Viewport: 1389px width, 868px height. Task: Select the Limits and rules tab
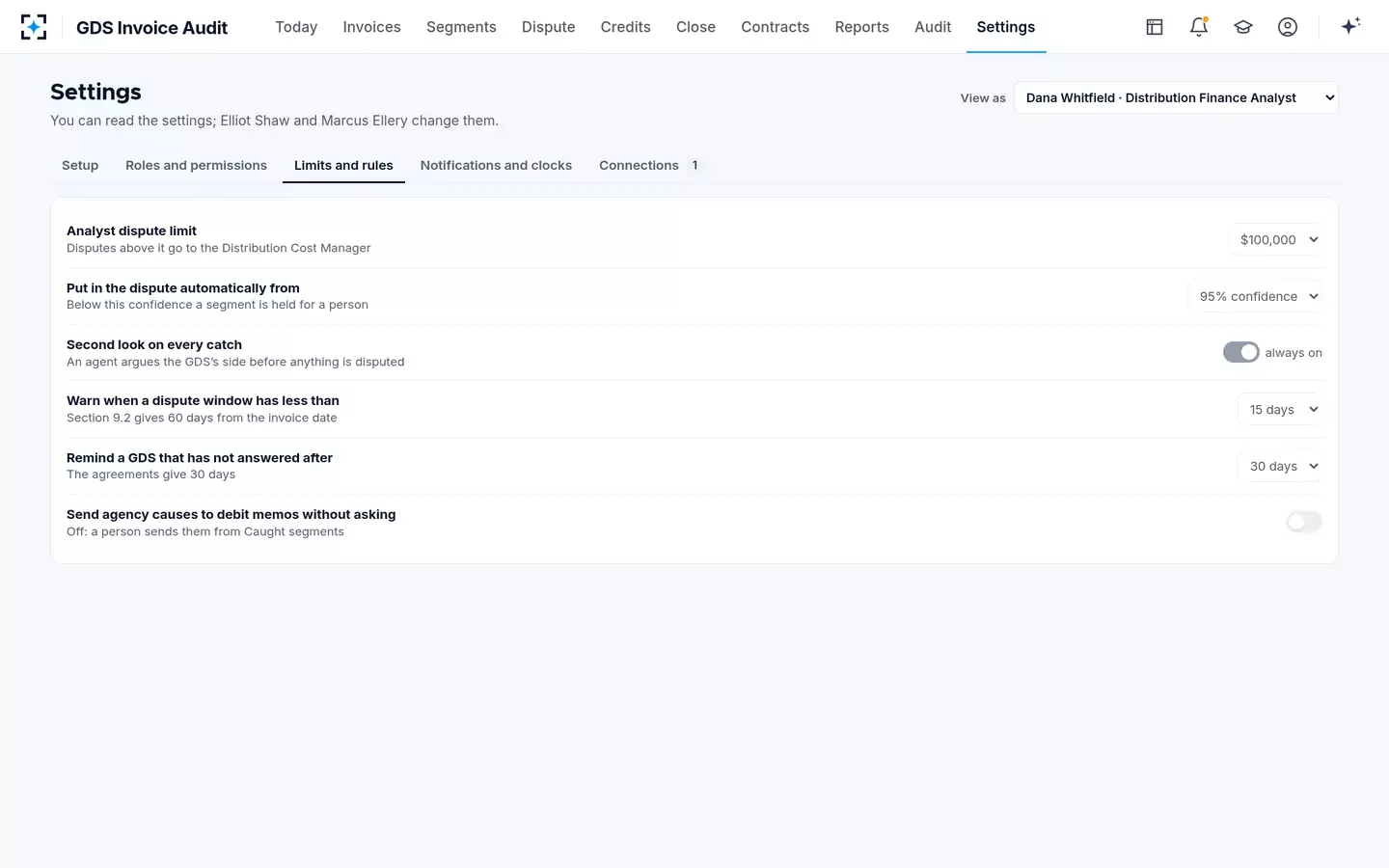pyautogui.click(x=343, y=165)
